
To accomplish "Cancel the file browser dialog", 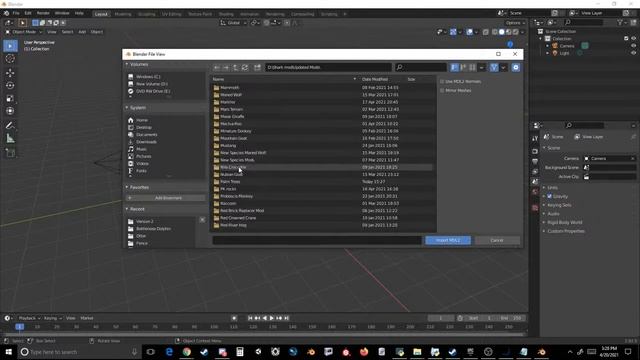I will pyautogui.click(x=497, y=240).
